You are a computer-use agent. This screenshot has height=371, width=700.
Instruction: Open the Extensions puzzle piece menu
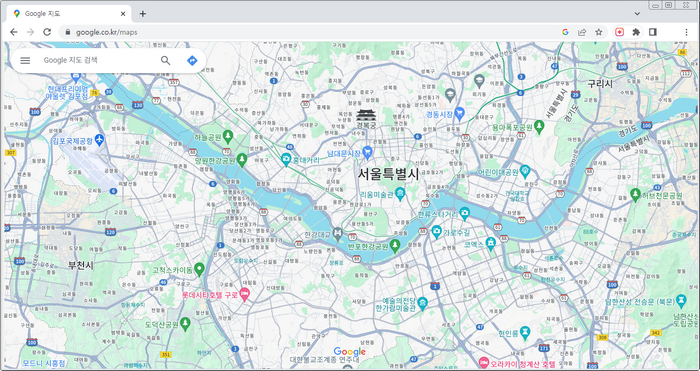pyautogui.click(x=636, y=32)
